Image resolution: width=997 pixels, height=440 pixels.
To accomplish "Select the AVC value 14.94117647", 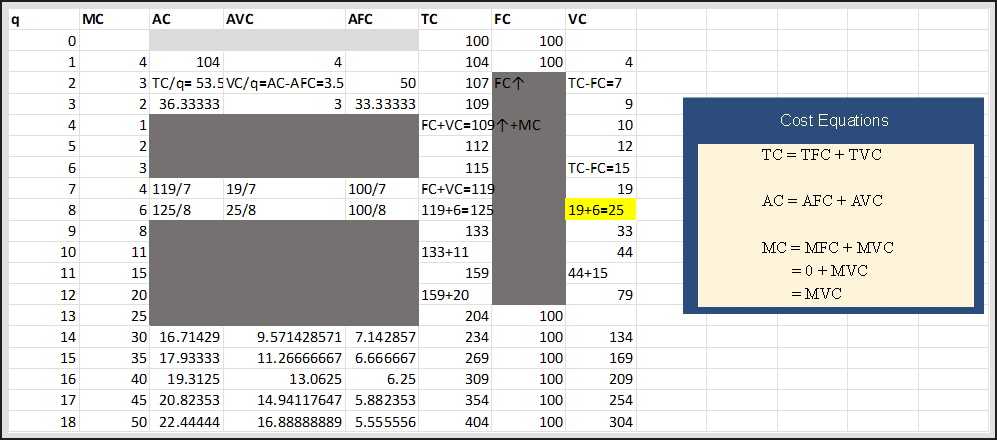I will (284, 401).
